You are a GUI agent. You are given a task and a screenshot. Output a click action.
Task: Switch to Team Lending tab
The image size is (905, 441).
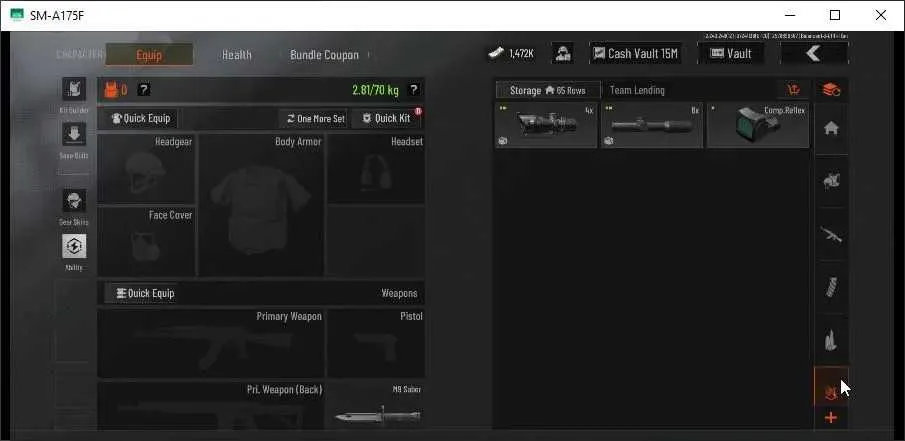coord(637,90)
